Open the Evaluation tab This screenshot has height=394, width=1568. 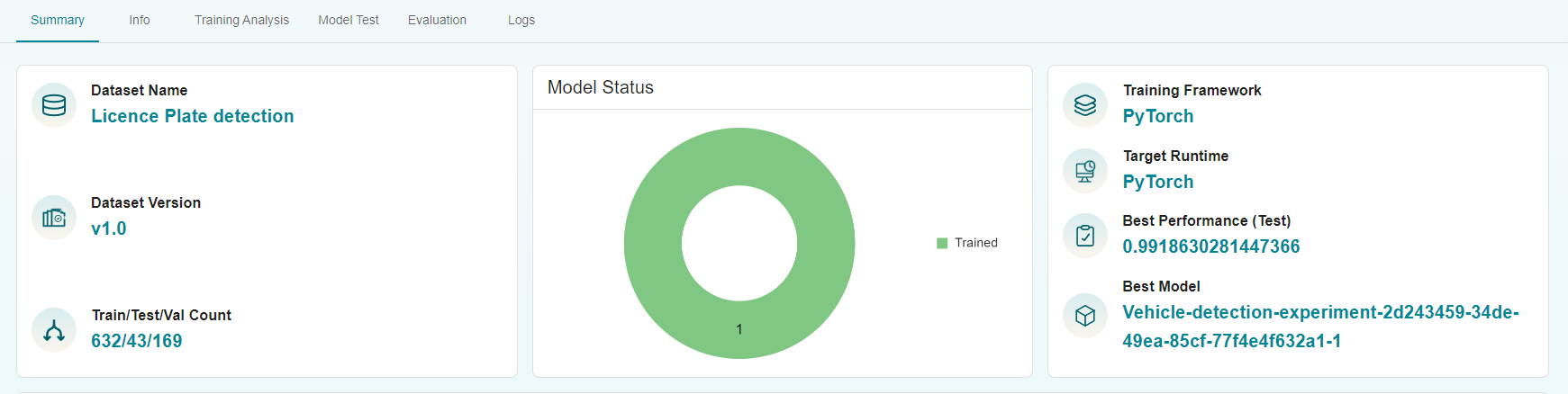(x=437, y=20)
